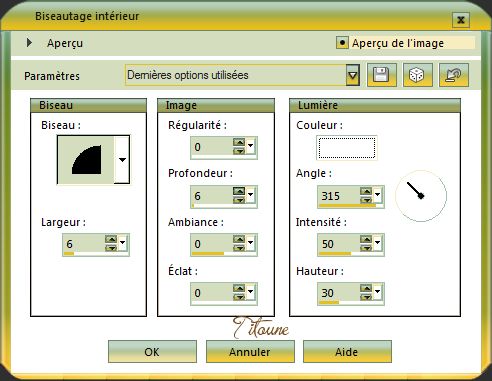Randomize parameters with the dice icon
Image resolution: width=492 pixels, height=381 pixels.
click(x=417, y=75)
